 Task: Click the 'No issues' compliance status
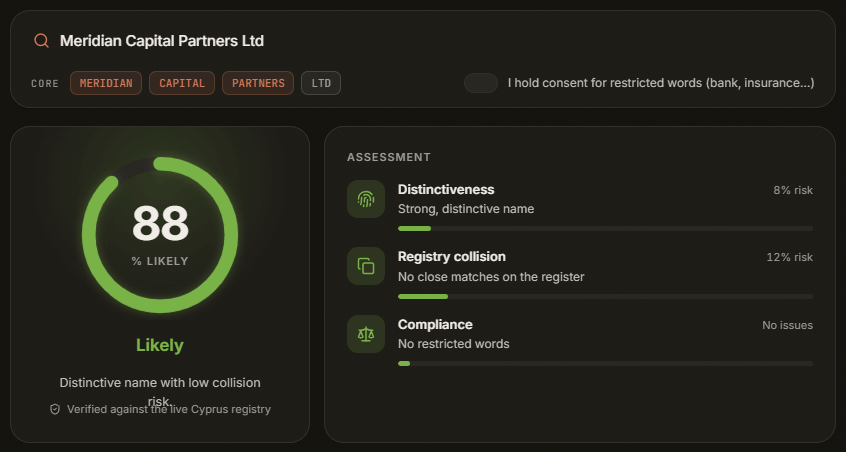(x=788, y=325)
